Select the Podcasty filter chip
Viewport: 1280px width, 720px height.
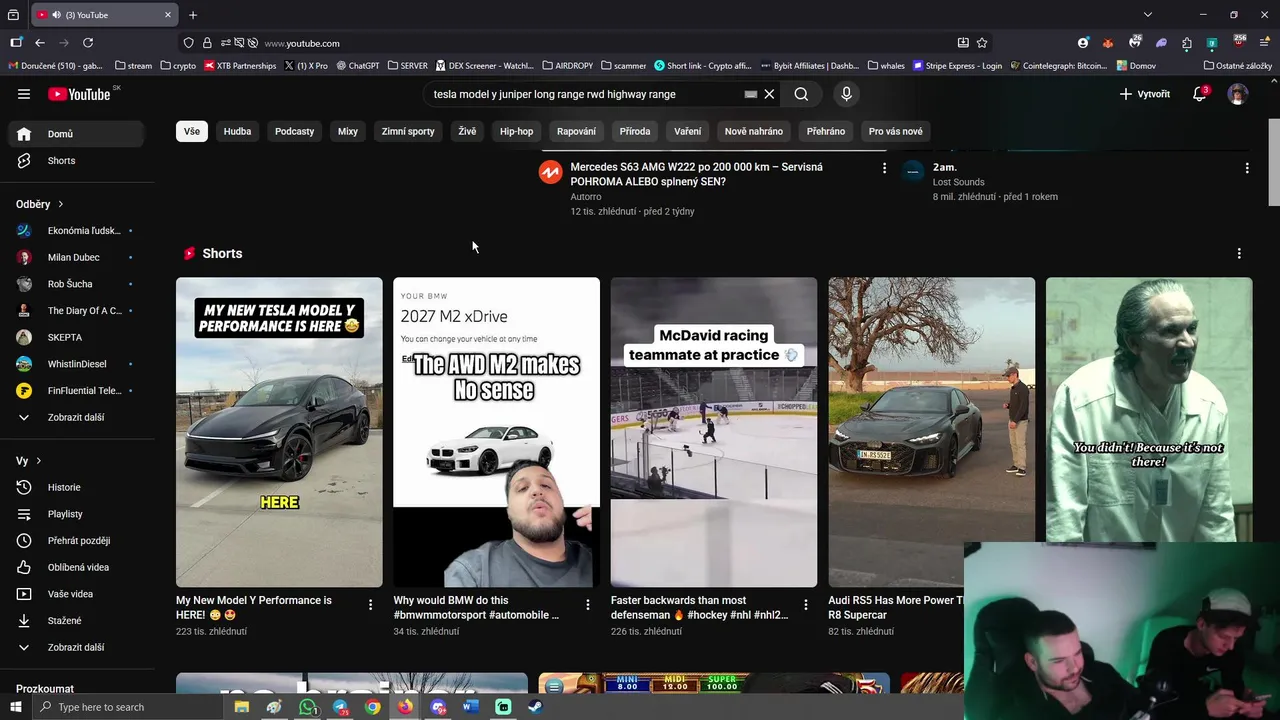(x=295, y=131)
